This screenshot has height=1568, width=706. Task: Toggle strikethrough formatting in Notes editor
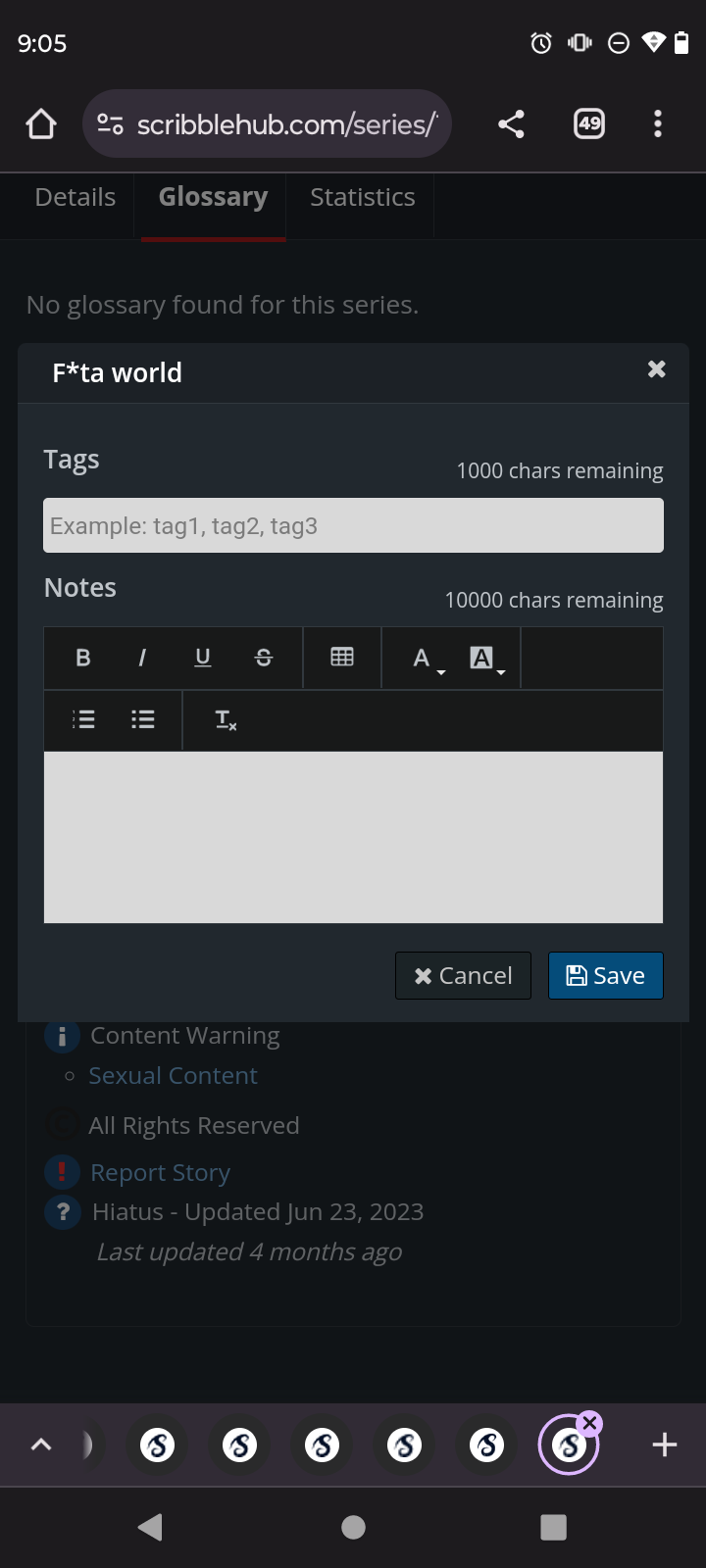point(264,658)
